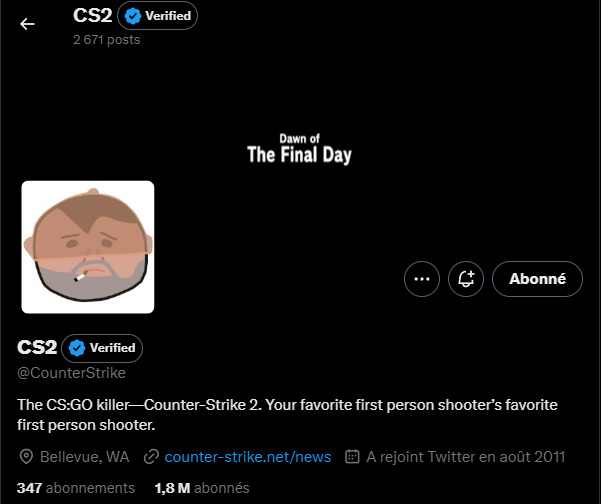Image resolution: width=601 pixels, height=504 pixels.
Task: View the 1,8 M abonnés followers list
Action: tap(202, 488)
